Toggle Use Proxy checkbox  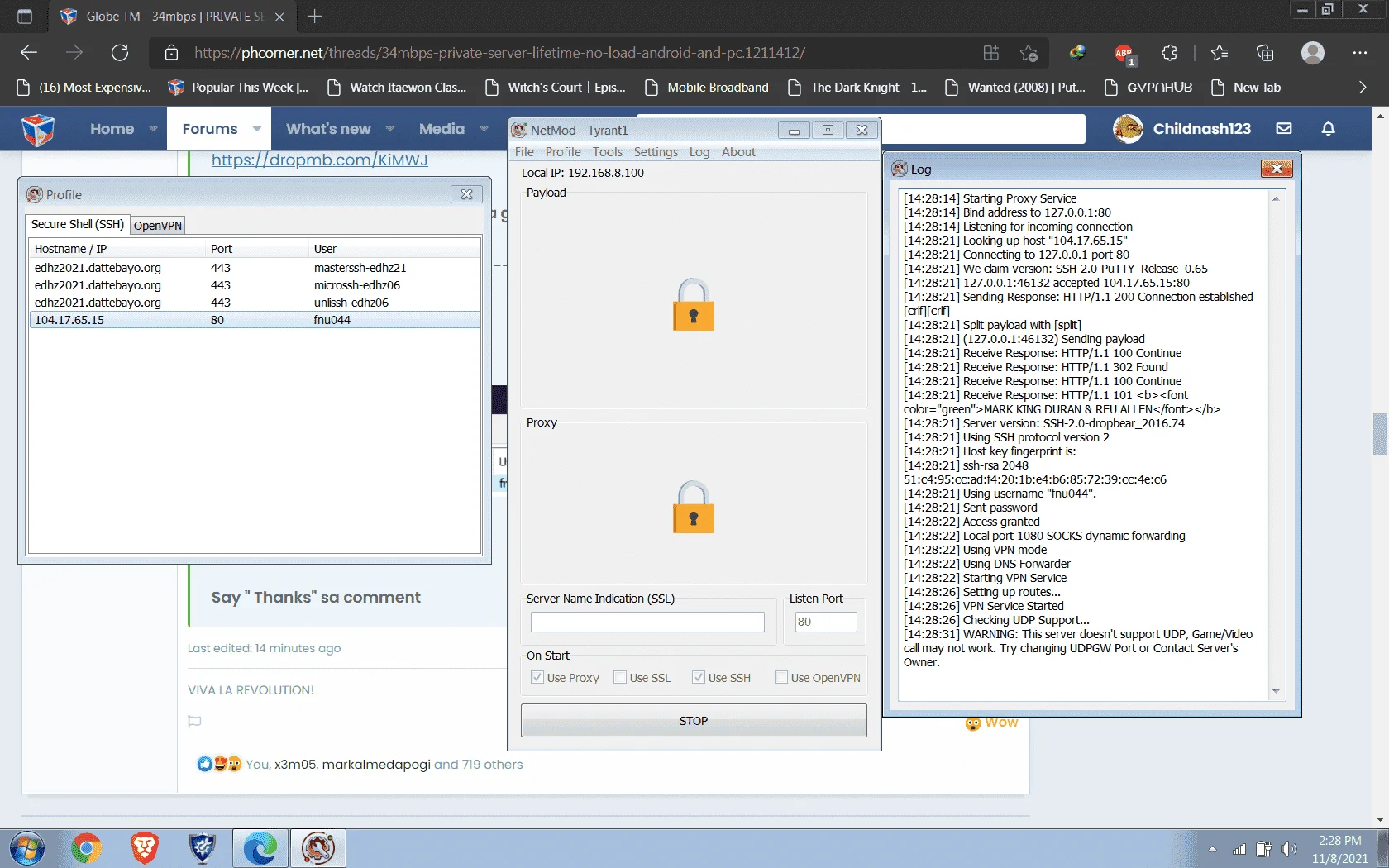click(x=537, y=677)
